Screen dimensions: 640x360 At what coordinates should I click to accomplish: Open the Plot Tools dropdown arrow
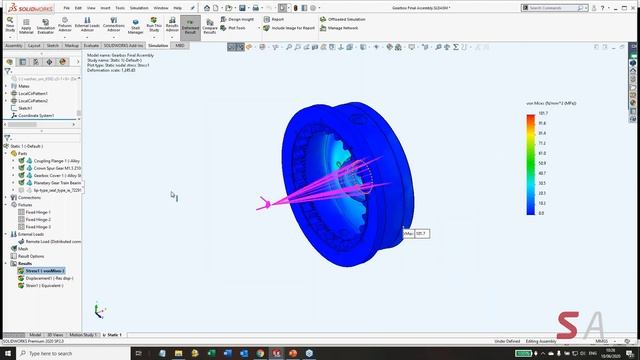259,28
